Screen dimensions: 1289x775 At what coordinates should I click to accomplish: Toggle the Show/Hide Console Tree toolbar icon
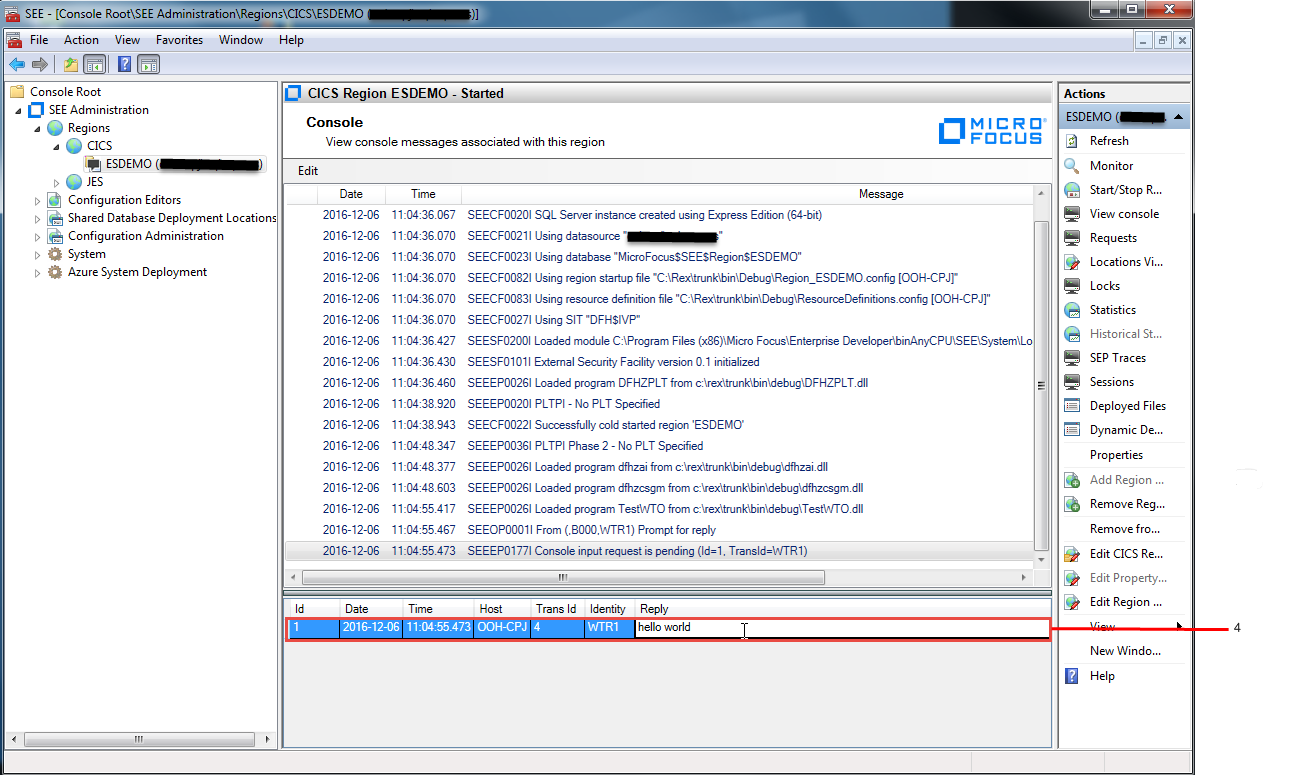(x=94, y=65)
